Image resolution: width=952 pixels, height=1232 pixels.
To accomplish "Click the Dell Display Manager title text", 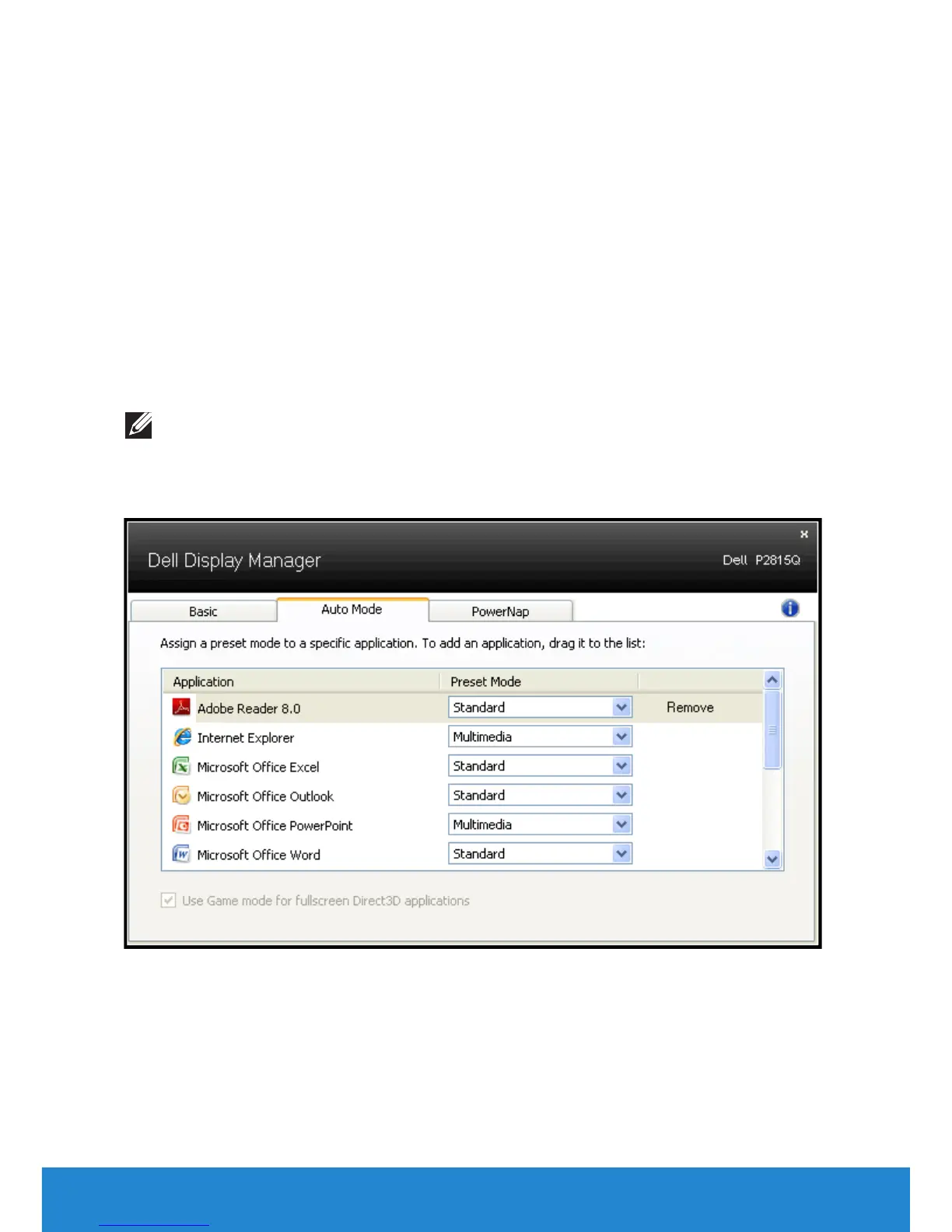I will (234, 561).
